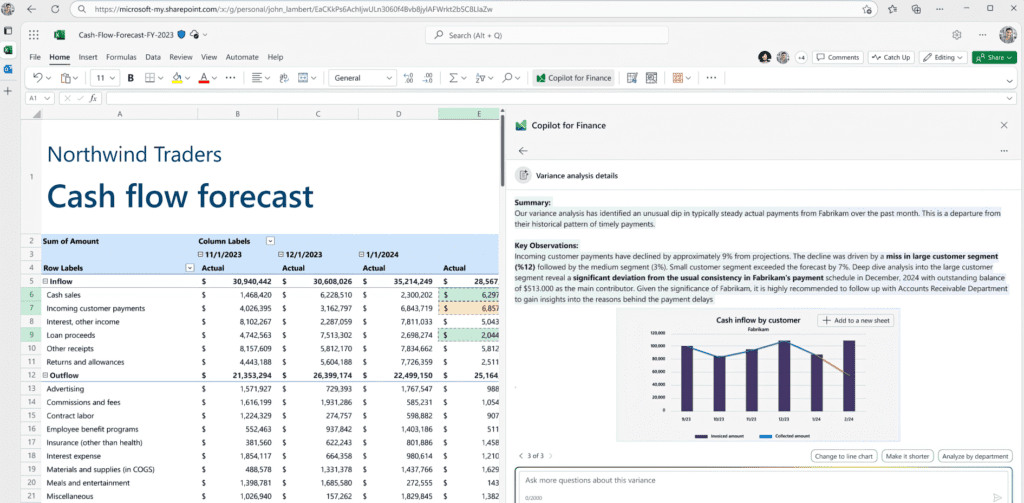The image size is (1024, 503).
Task: Click the Paste clipboard icon
Action: (x=66, y=78)
